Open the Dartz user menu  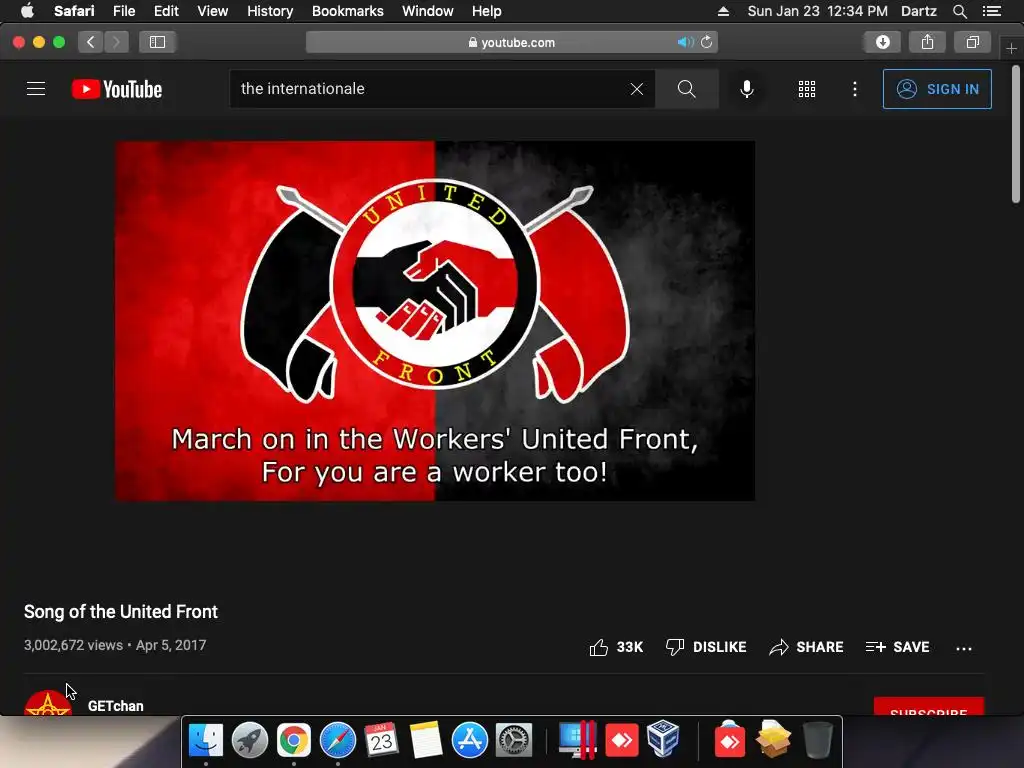pos(919,11)
